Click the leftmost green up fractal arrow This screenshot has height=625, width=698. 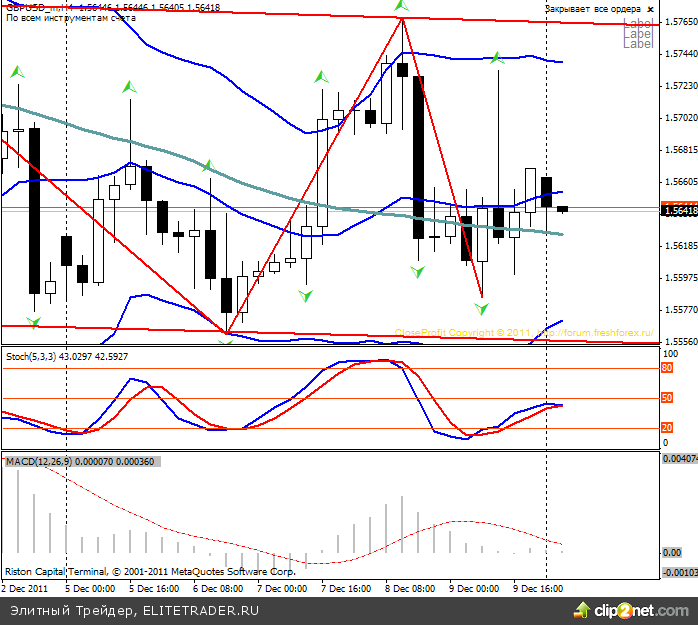16,72
